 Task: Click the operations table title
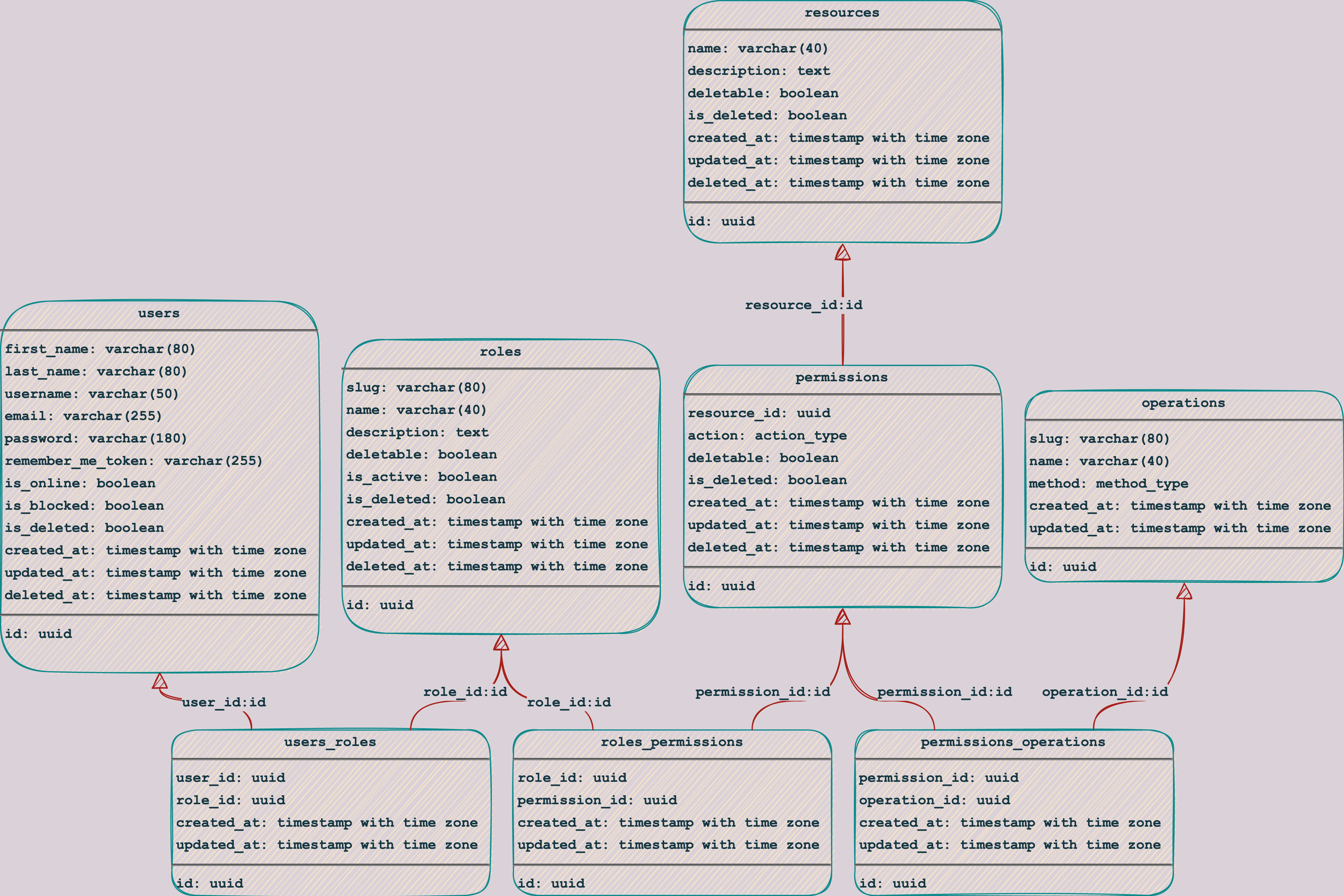(x=1183, y=403)
